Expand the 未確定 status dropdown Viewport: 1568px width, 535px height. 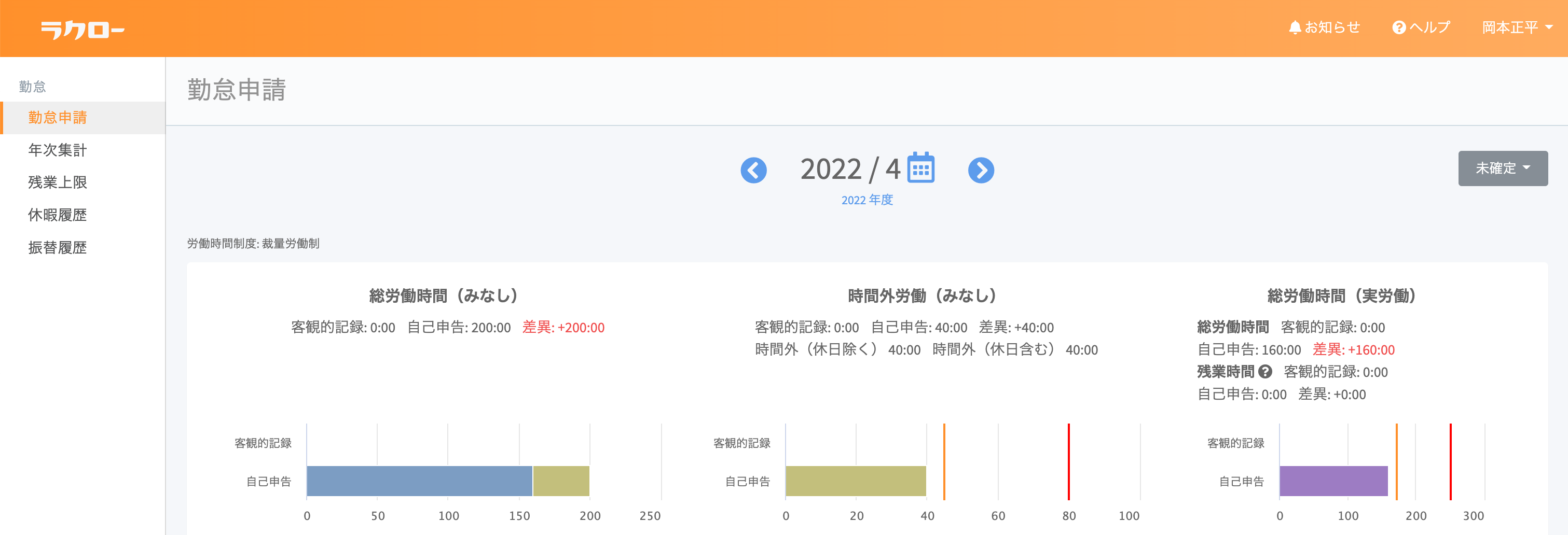coord(1503,168)
